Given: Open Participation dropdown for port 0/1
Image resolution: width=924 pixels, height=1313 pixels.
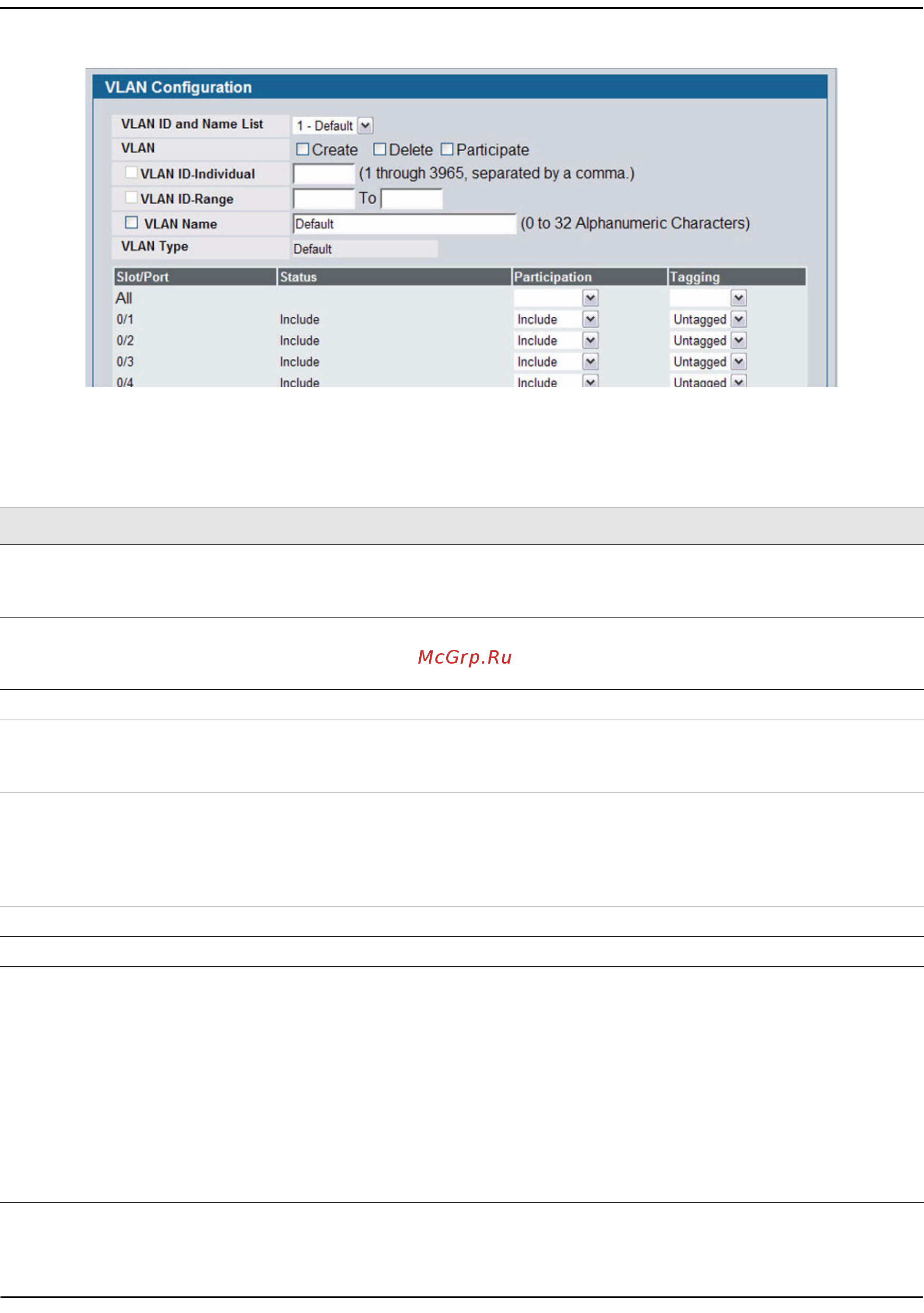Looking at the screenshot, I should click(x=556, y=319).
